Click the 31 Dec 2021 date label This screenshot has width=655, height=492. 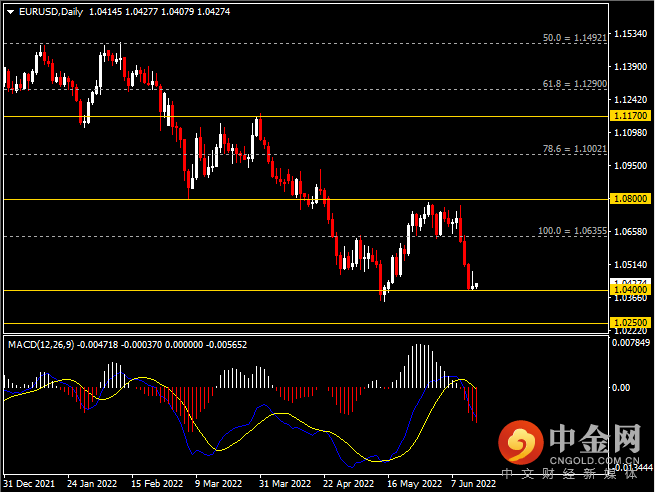tap(29, 484)
